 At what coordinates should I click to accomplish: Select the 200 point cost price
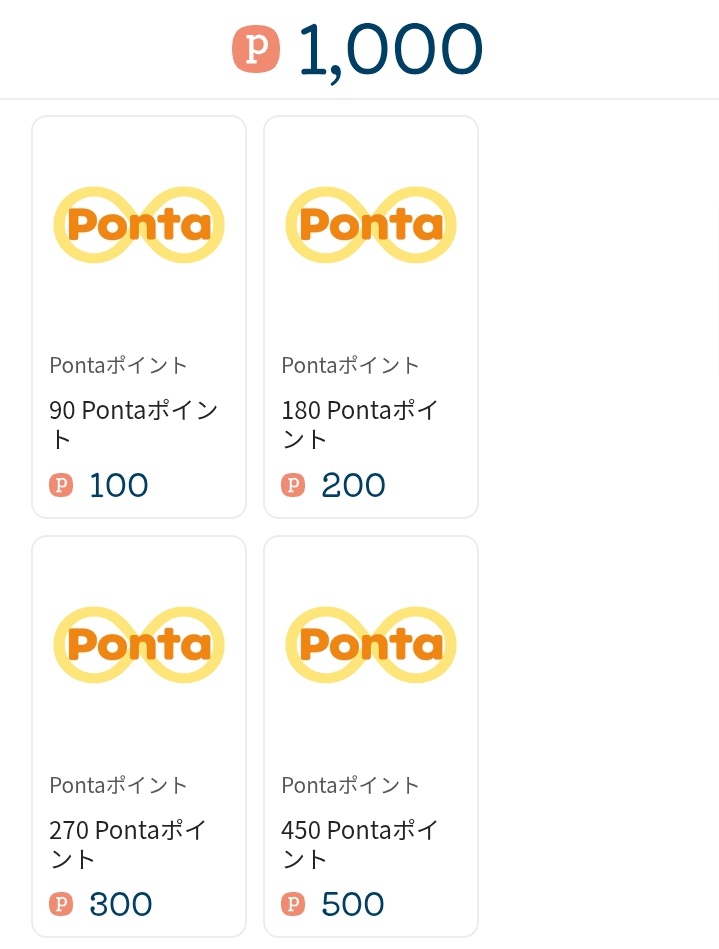click(x=353, y=486)
